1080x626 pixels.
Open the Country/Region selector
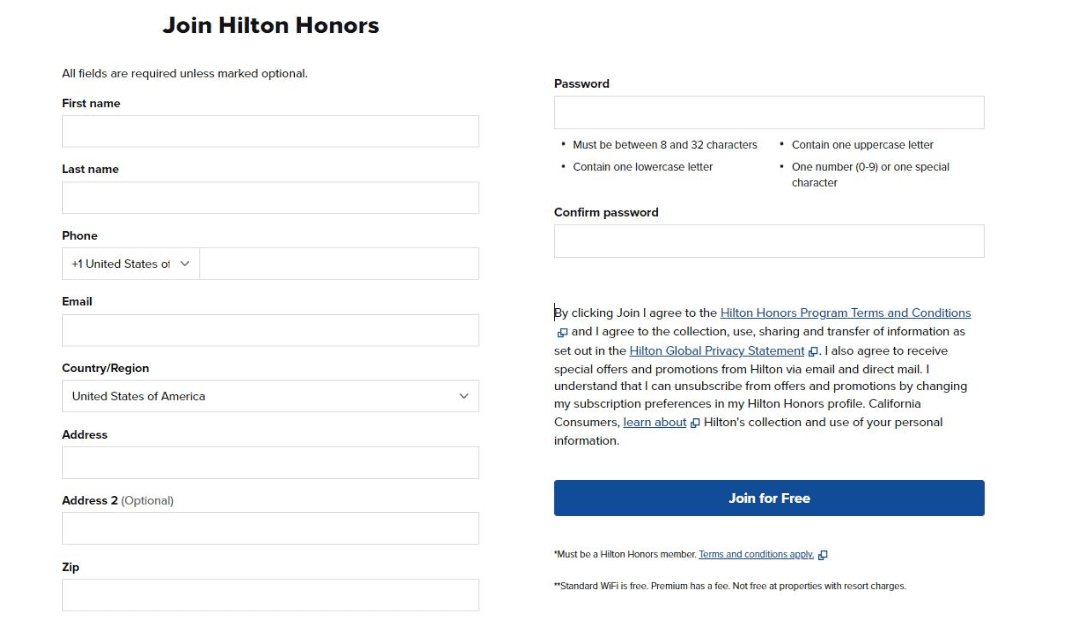tap(270, 396)
